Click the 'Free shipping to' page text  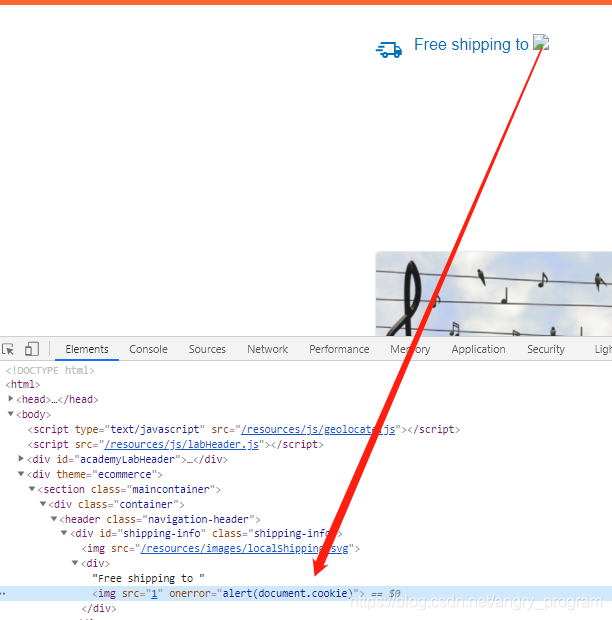[471, 44]
